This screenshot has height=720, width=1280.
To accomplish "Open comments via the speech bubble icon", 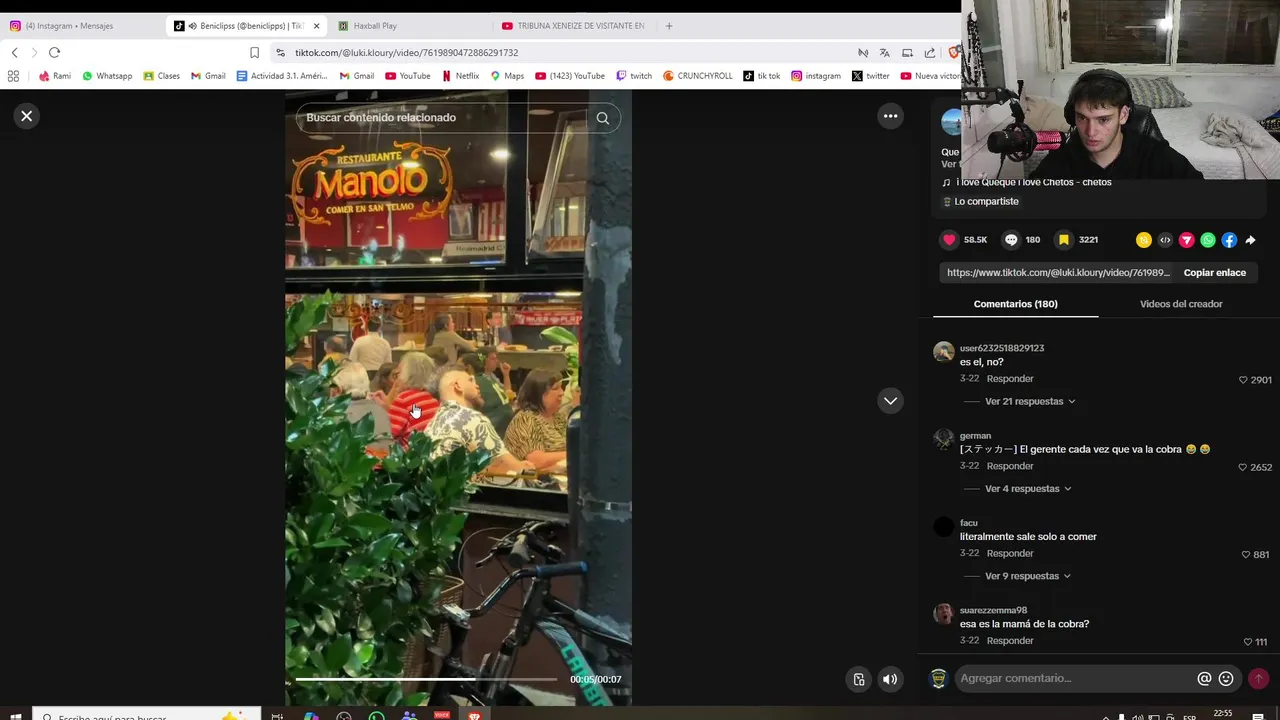I will 1011,240.
